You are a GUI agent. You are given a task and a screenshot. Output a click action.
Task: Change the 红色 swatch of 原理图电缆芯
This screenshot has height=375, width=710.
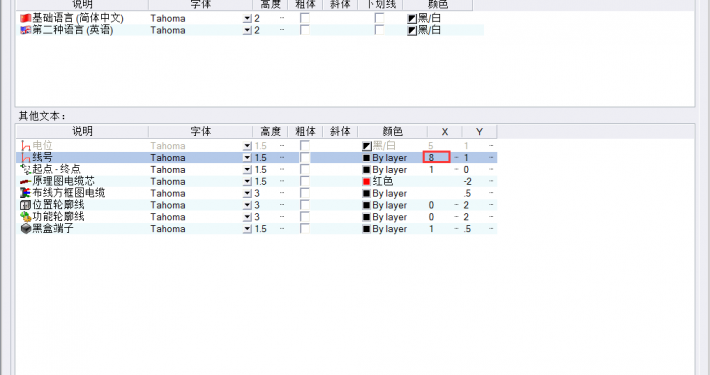tap(367, 182)
